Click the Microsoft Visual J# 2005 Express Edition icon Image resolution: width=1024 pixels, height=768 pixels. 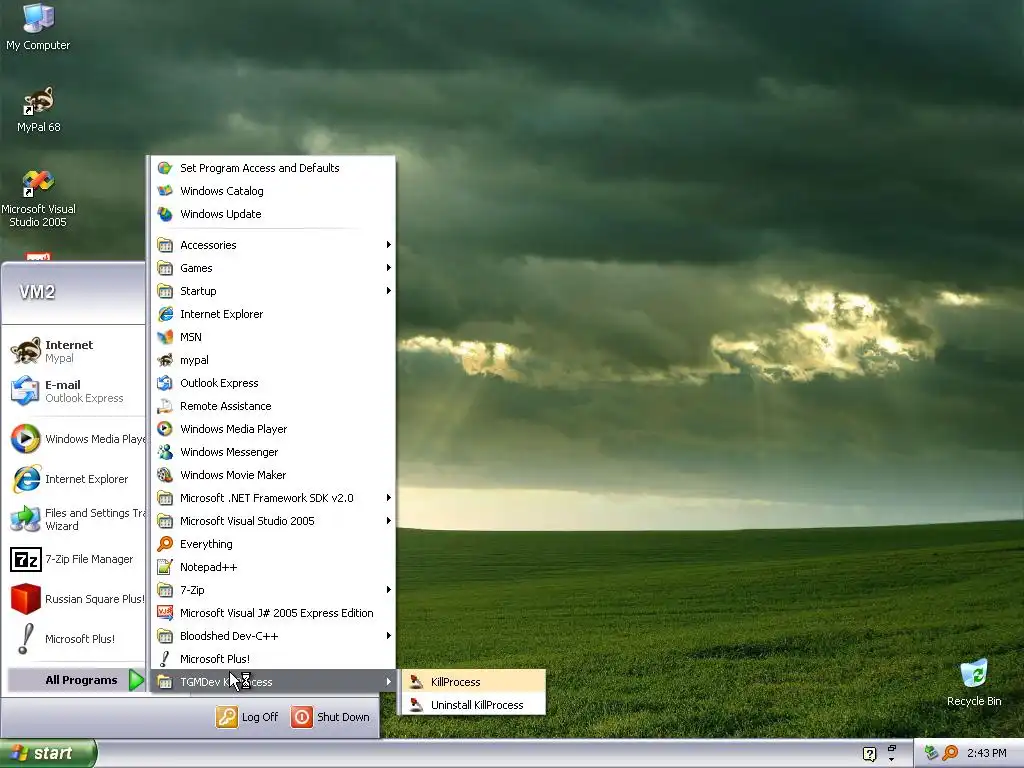165,613
